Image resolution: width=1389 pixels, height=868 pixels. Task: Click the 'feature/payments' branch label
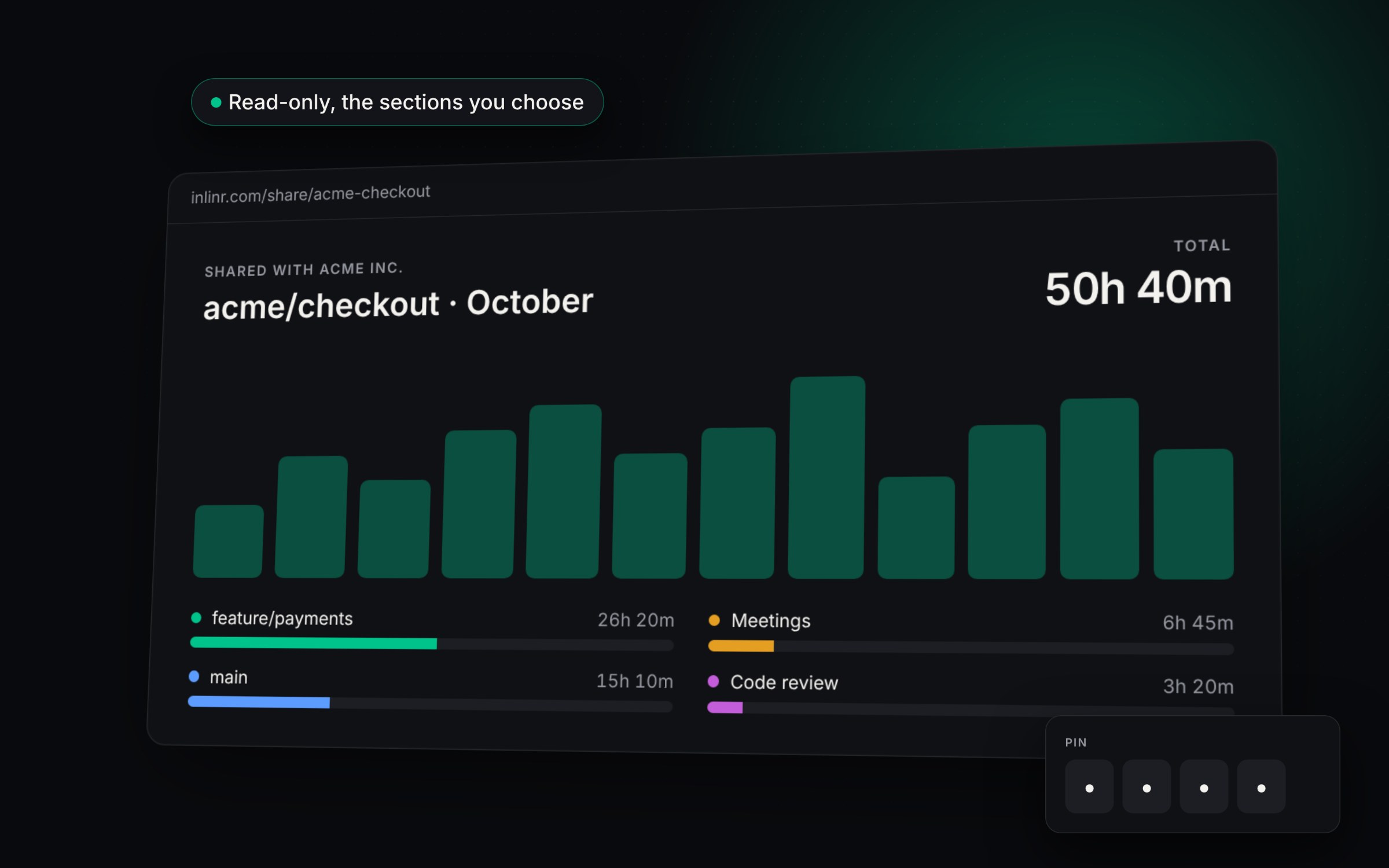point(282,619)
